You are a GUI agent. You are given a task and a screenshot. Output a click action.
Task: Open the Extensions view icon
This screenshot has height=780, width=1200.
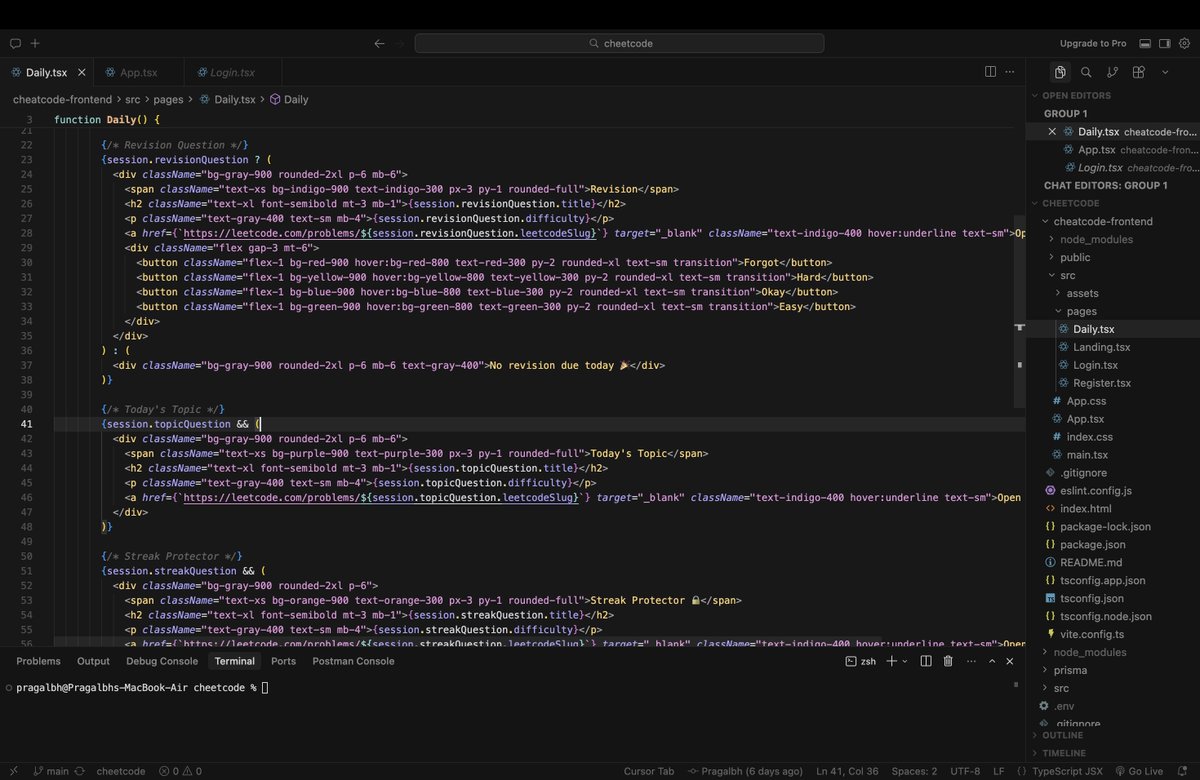coord(1138,72)
